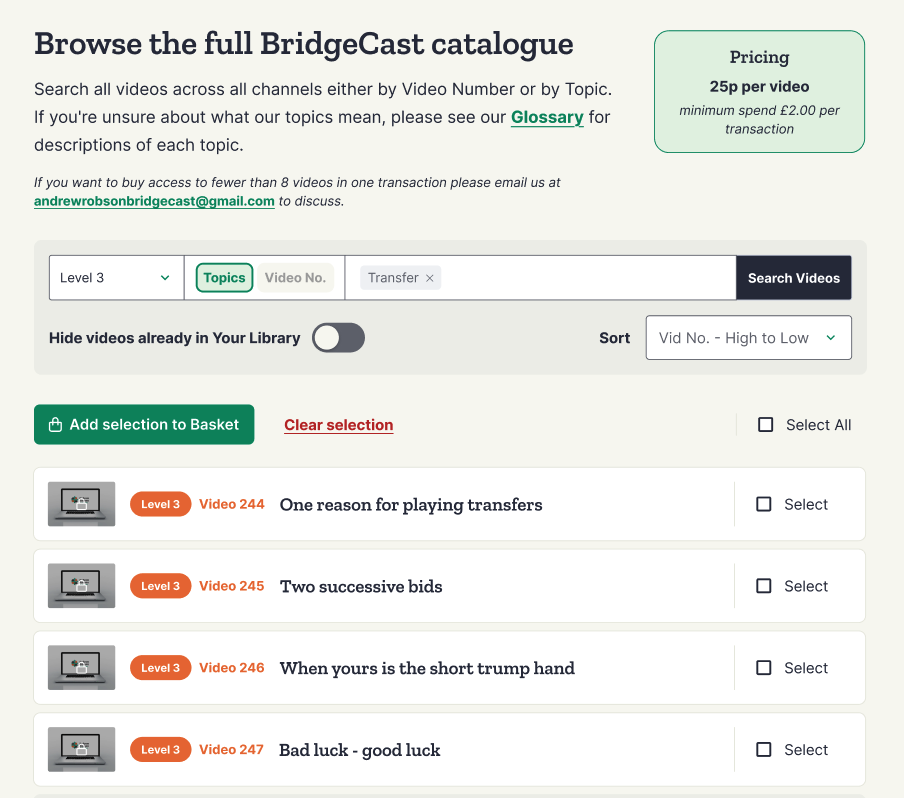Image resolution: width=904 pixels, height=798 pixels.
Task: Click the title 'Bad luck - good luck'
Action: (360, 750)
